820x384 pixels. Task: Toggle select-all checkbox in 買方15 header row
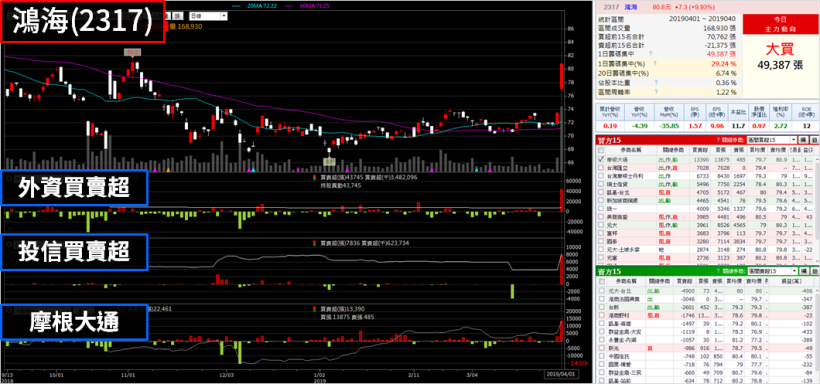point(601,150)
